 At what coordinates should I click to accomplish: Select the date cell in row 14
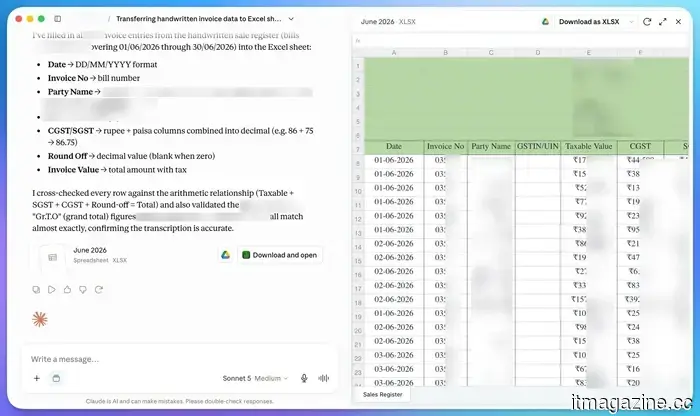click(394, 244)
